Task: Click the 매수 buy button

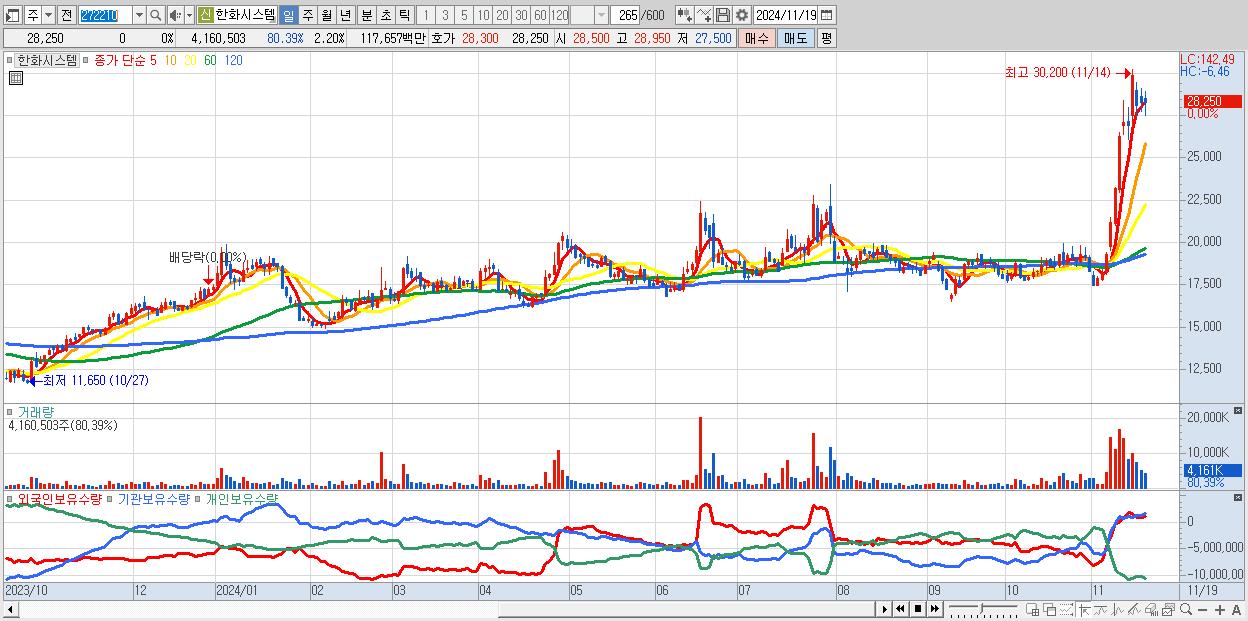Action: [756, 38]
